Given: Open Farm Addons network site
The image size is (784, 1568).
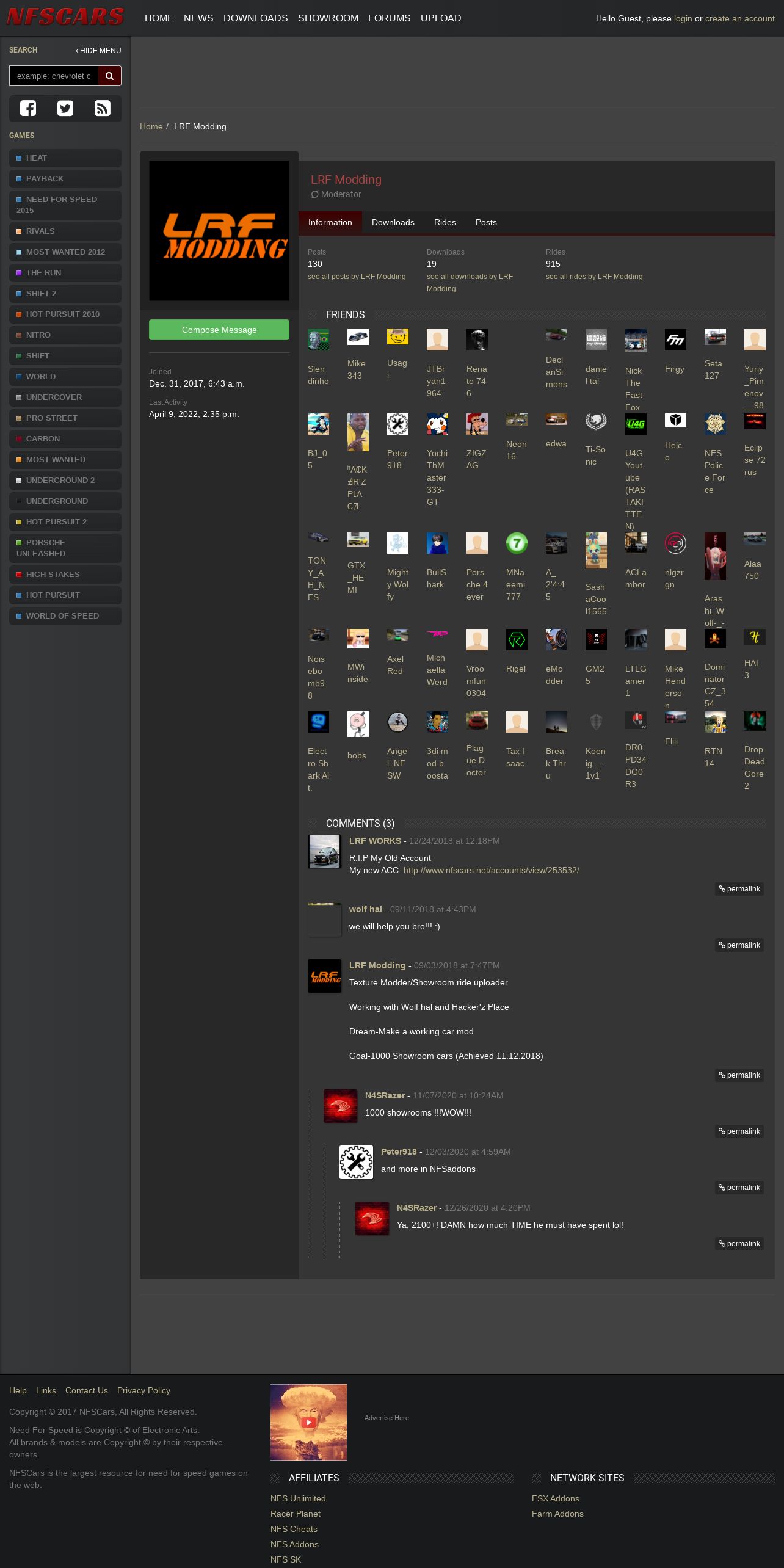Looking at the screenshot, I should click(557, 1514).
